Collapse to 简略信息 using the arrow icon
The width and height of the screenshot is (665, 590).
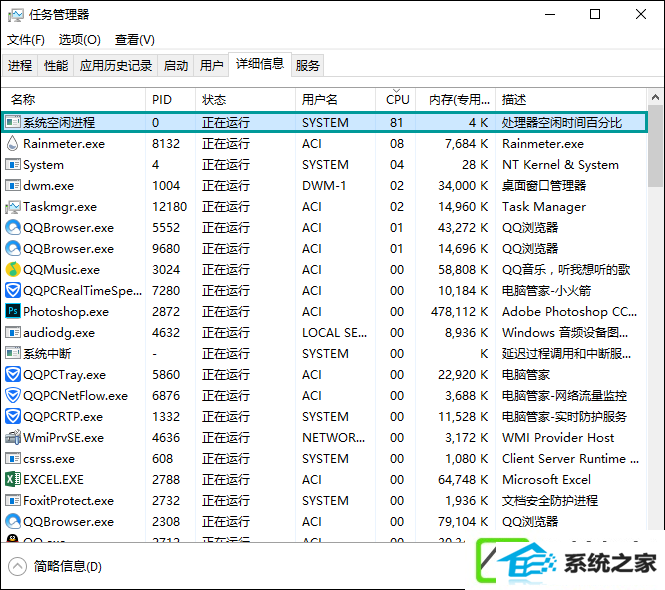17,566
